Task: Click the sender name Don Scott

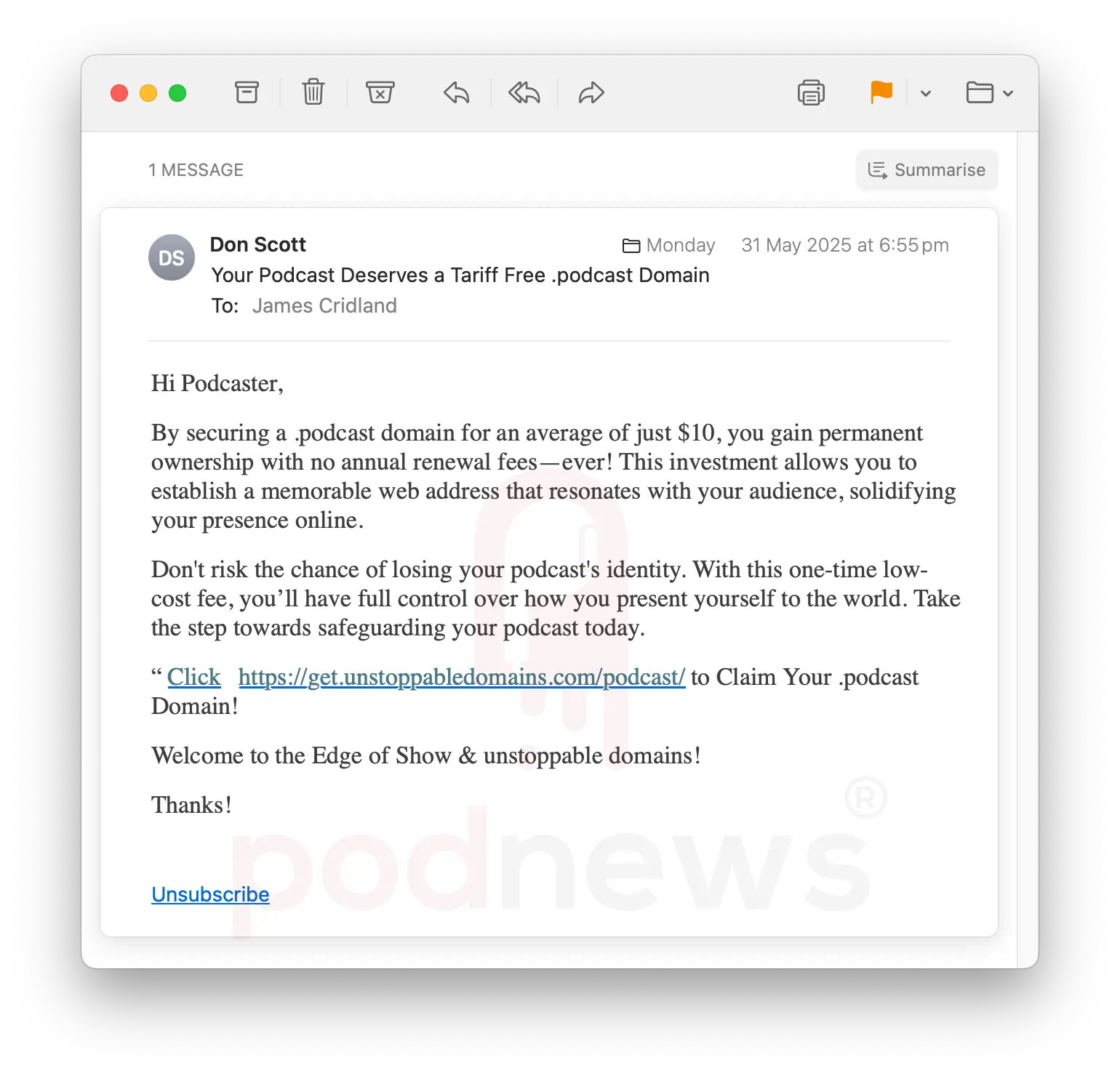Action: click(258, 244)
